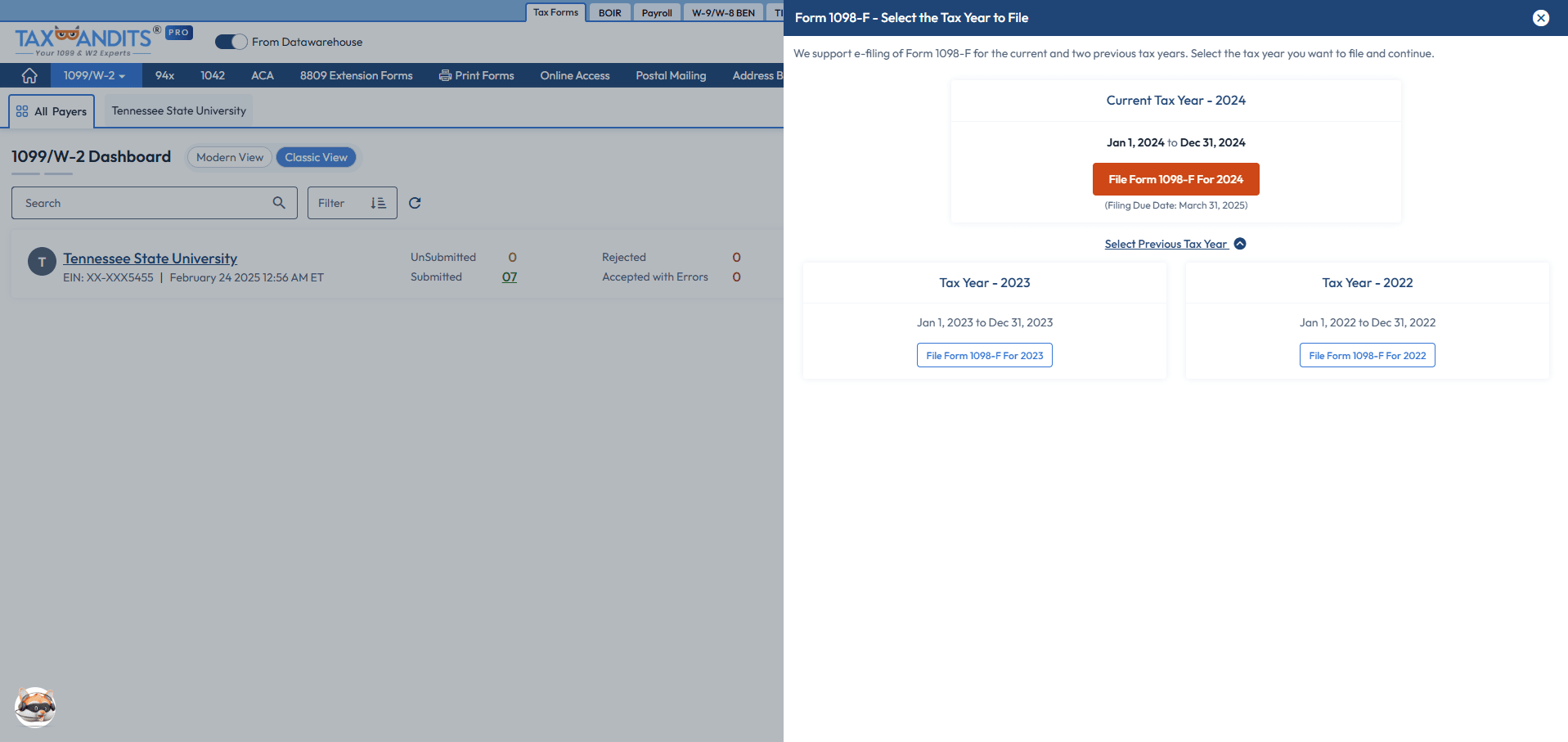Viewport: 1568px width, 742px height.
Task: Open the 1042 menu
Action: coord(213,75)
